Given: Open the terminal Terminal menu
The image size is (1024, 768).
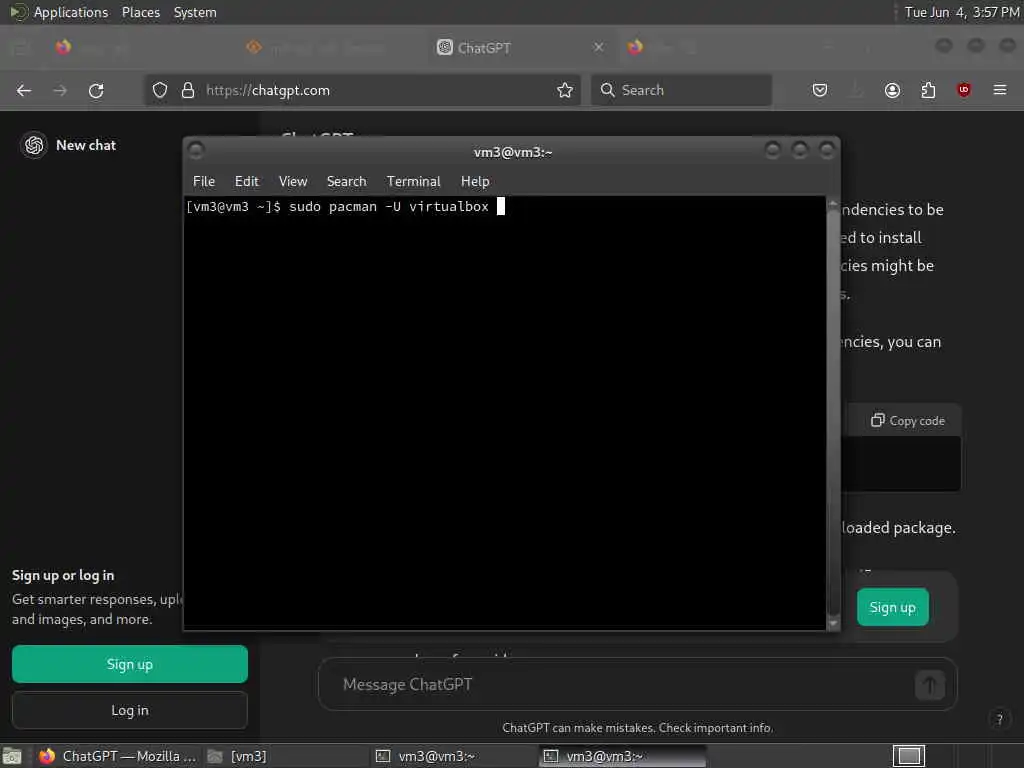Looking at the screenshot, I should (x=413, y=182).
